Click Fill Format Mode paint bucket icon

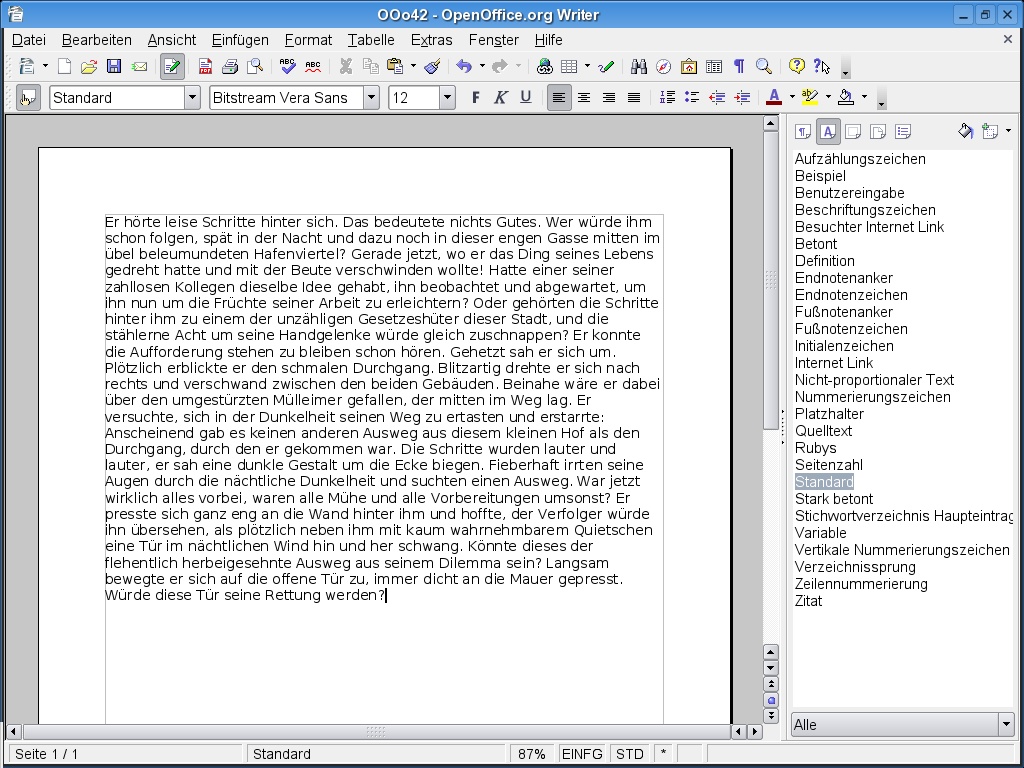(x=965, y=132)
